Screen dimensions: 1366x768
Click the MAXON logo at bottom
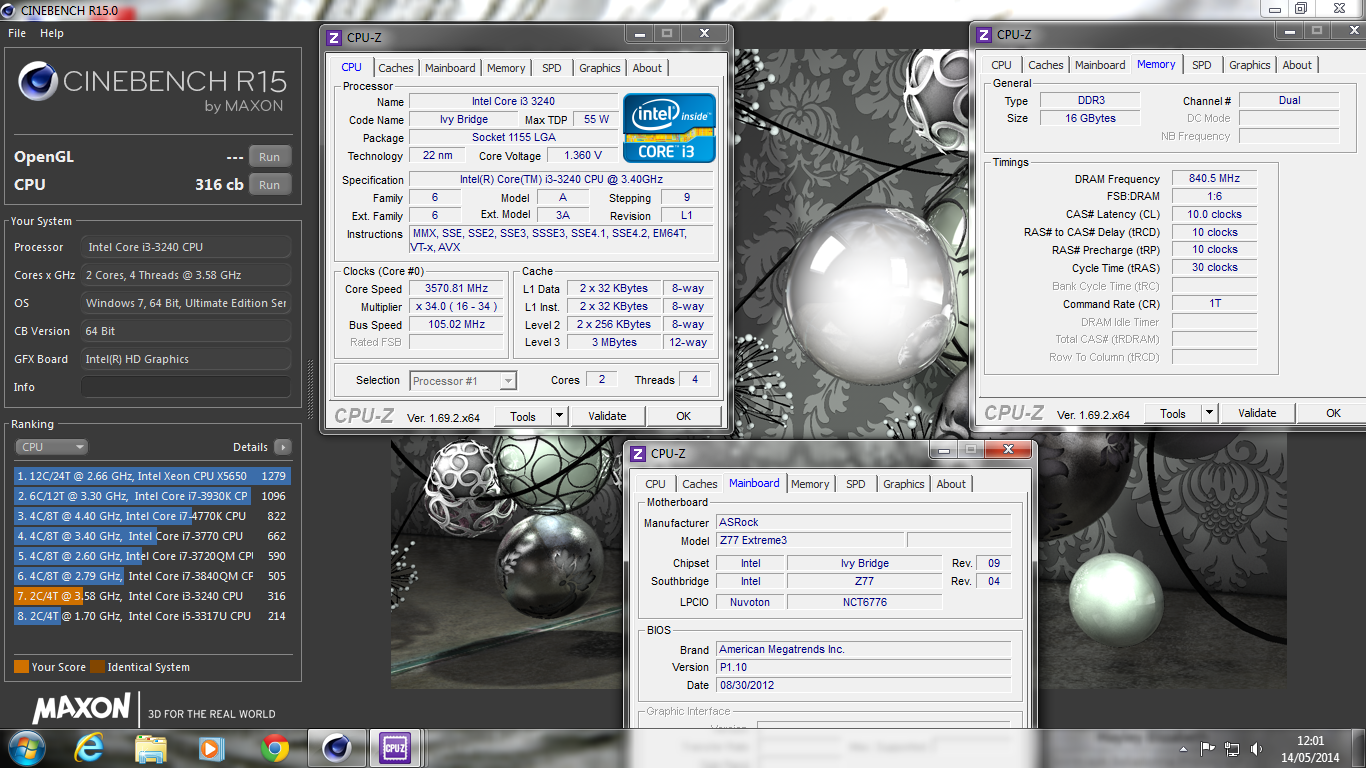[81, 709]
